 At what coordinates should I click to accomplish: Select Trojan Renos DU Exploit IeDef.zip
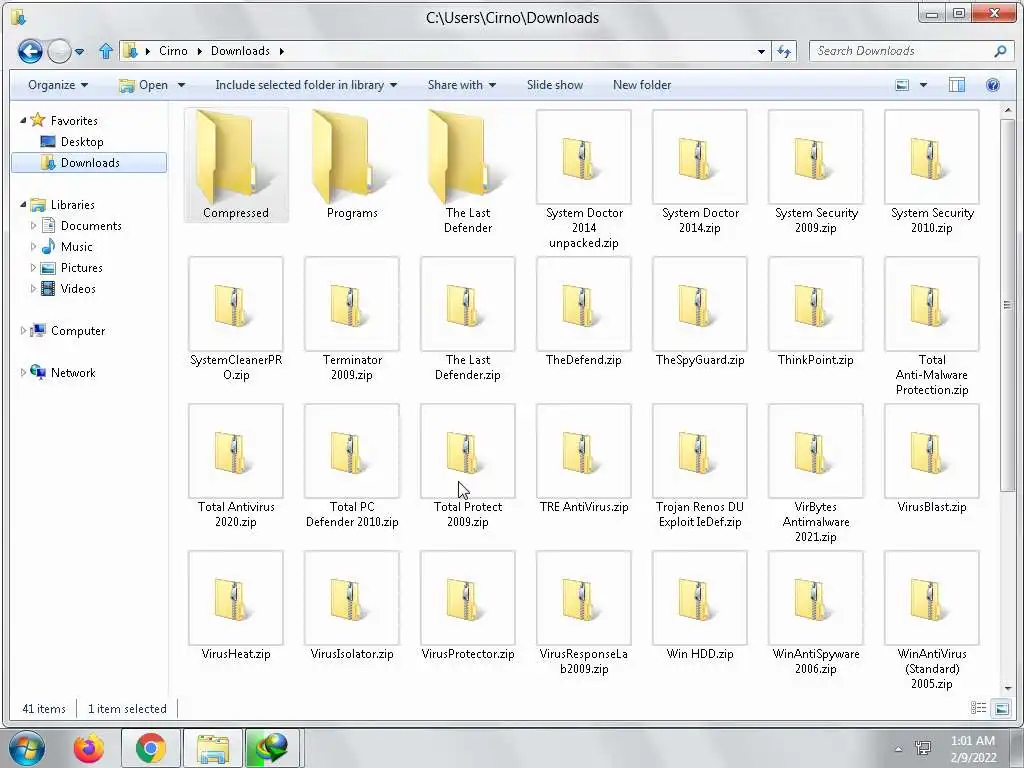point(700,466)
